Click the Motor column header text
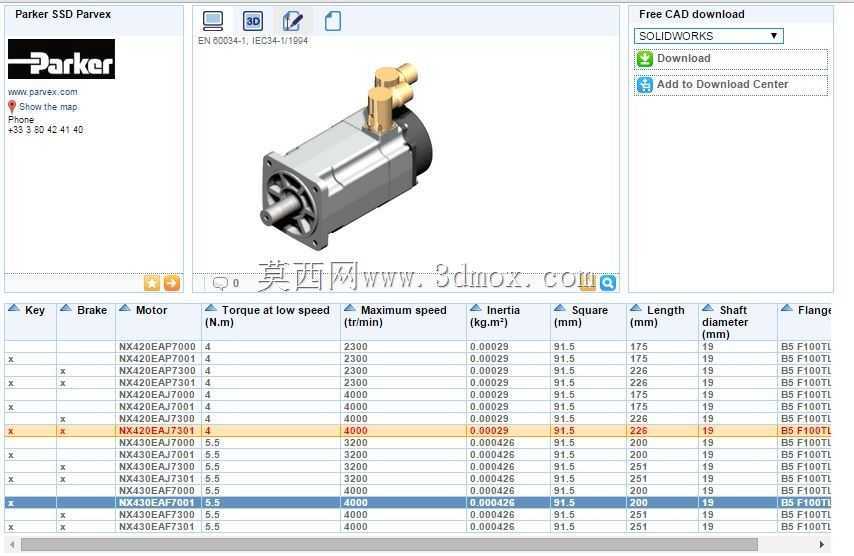Image resolution: width=854 pixels, height=556 pixels. click(151, 310)
